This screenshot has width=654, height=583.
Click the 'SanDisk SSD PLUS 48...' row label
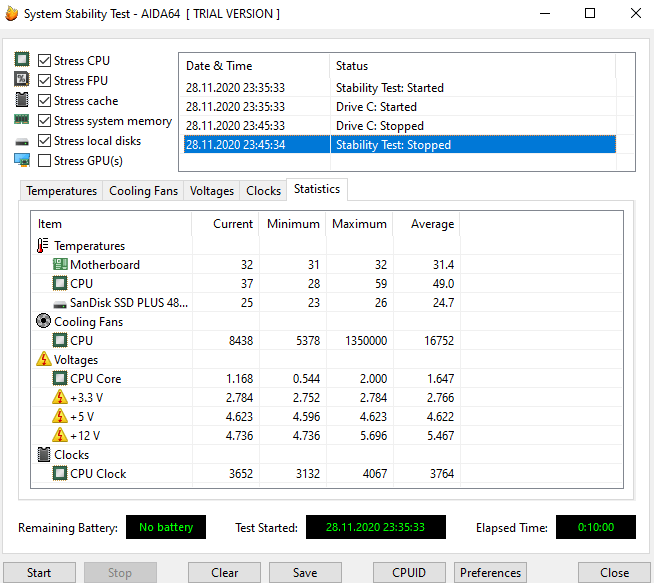click(129, 303)
